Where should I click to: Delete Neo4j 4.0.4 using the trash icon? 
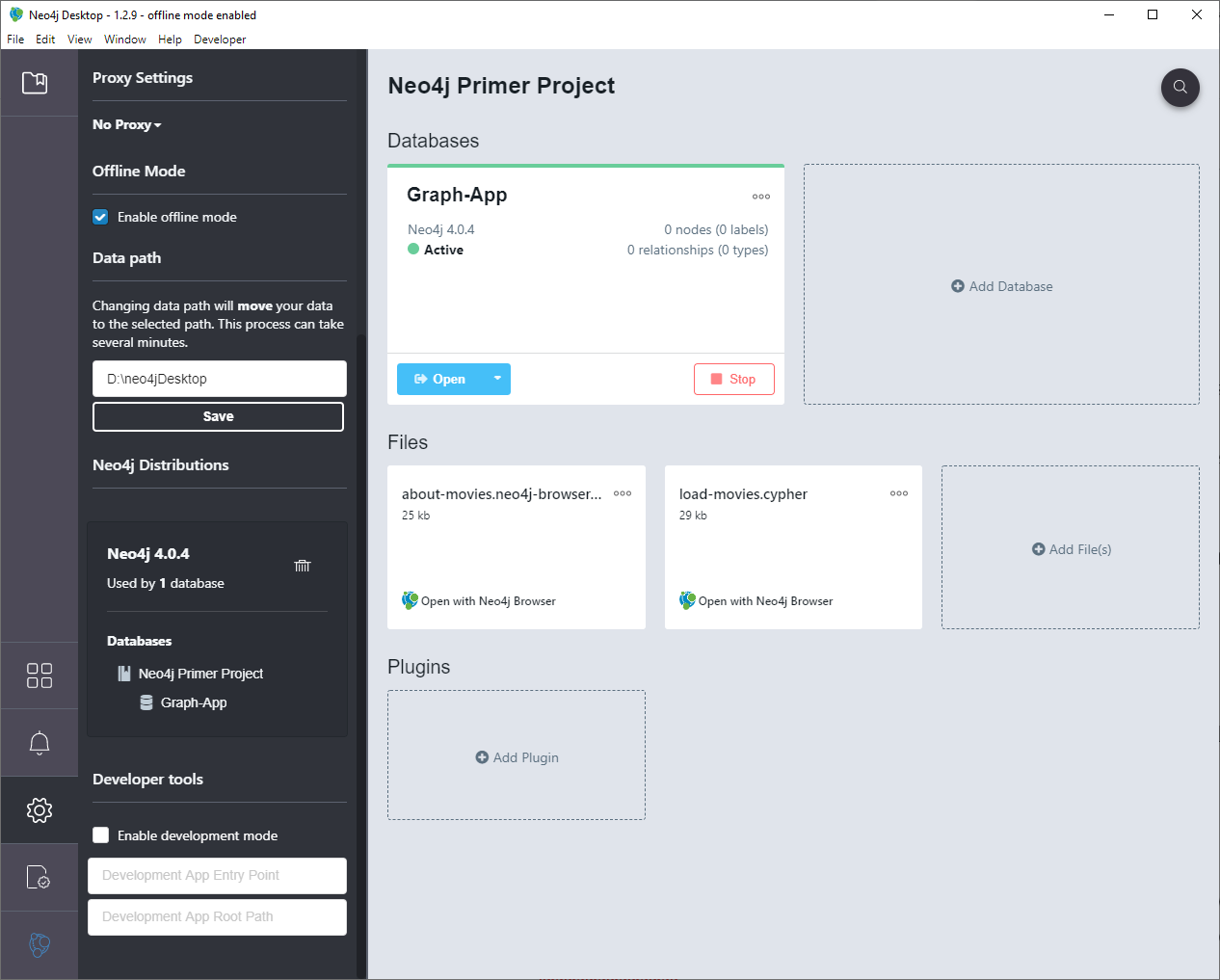click(x=302, y=566)
